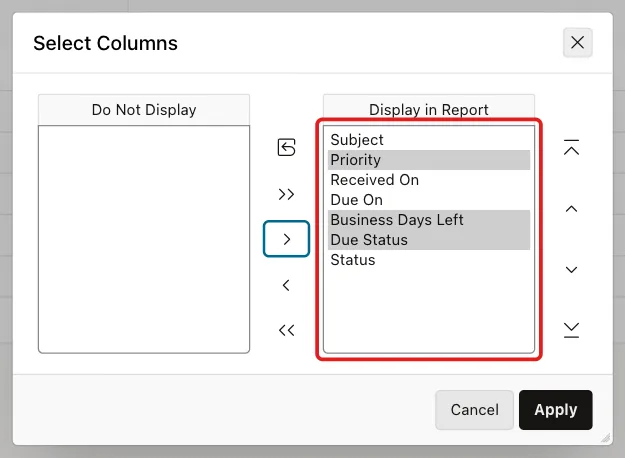The image size is (625, 458).
Task: Select the last entry, Status
Action: point(429,260)
